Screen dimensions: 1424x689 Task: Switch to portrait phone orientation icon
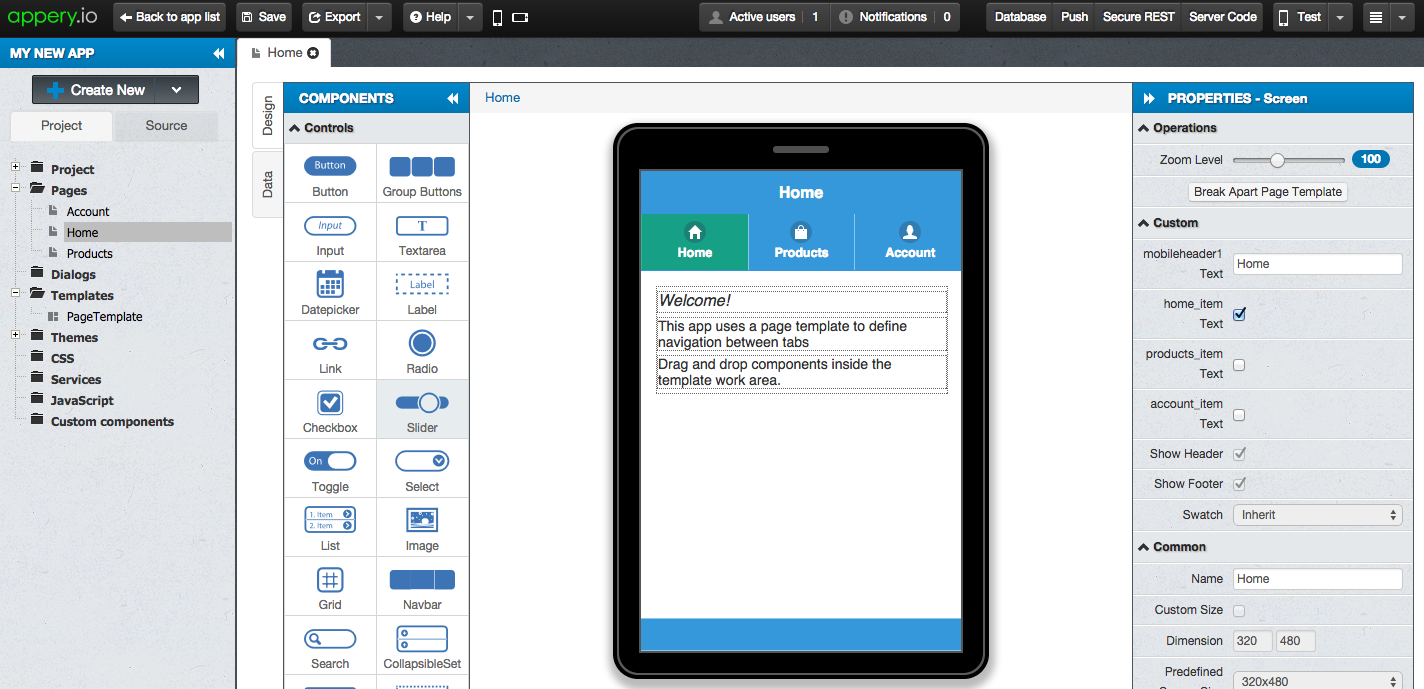point(498,17)
